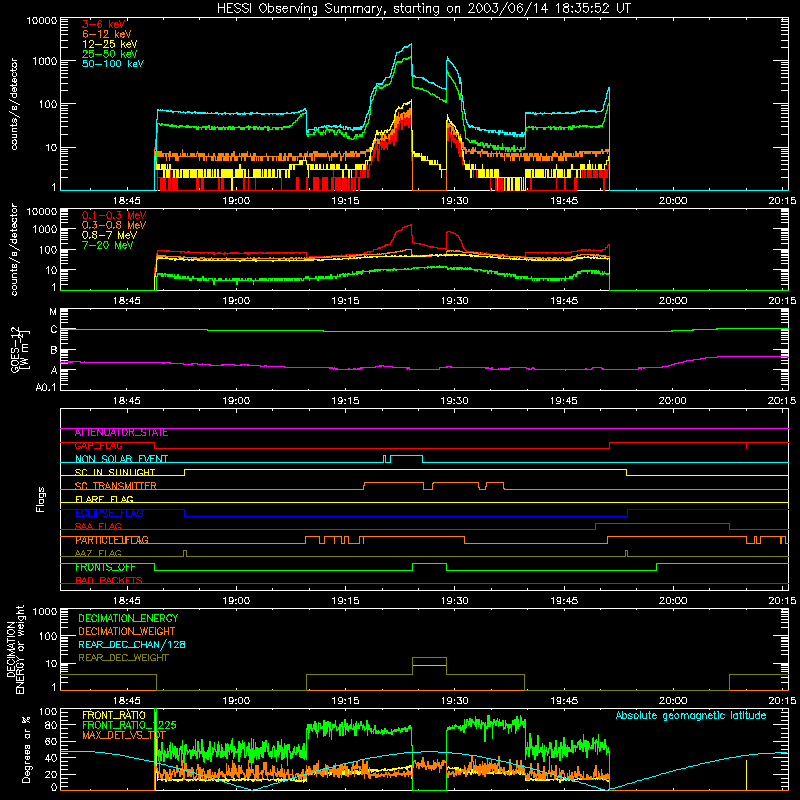
Task: Select the SC_IN_SUNLIGHT flag label
Action: click(x=115, y=472)
